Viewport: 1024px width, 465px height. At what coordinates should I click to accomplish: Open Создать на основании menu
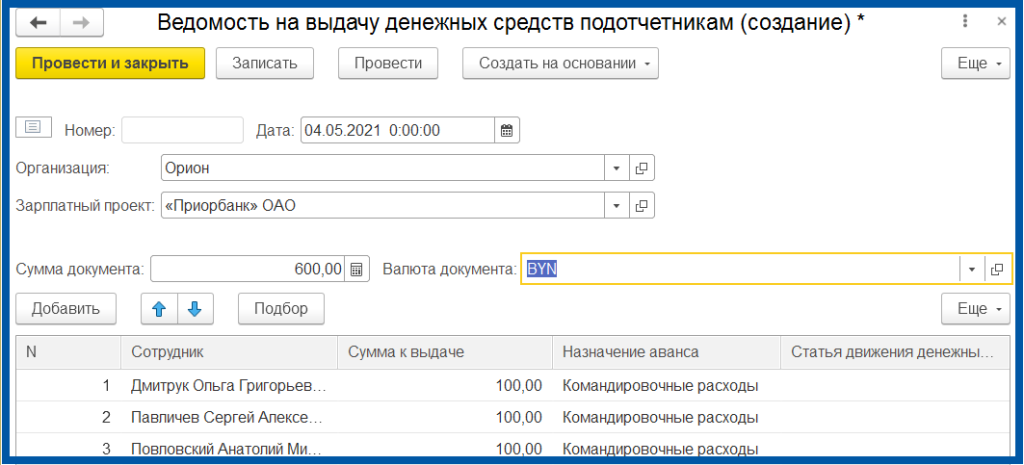pos(560,63)
